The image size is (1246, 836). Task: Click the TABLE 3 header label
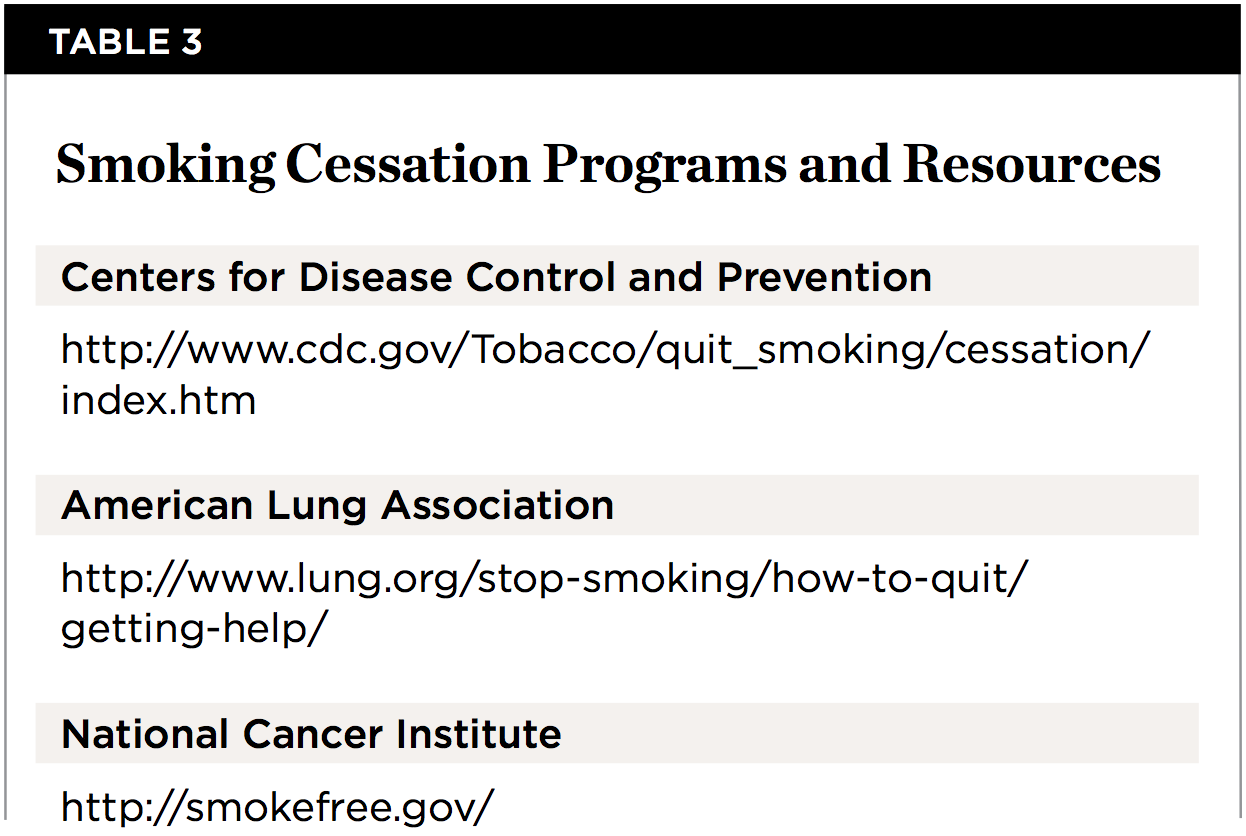pyautogui.click(x=125, y=42)
